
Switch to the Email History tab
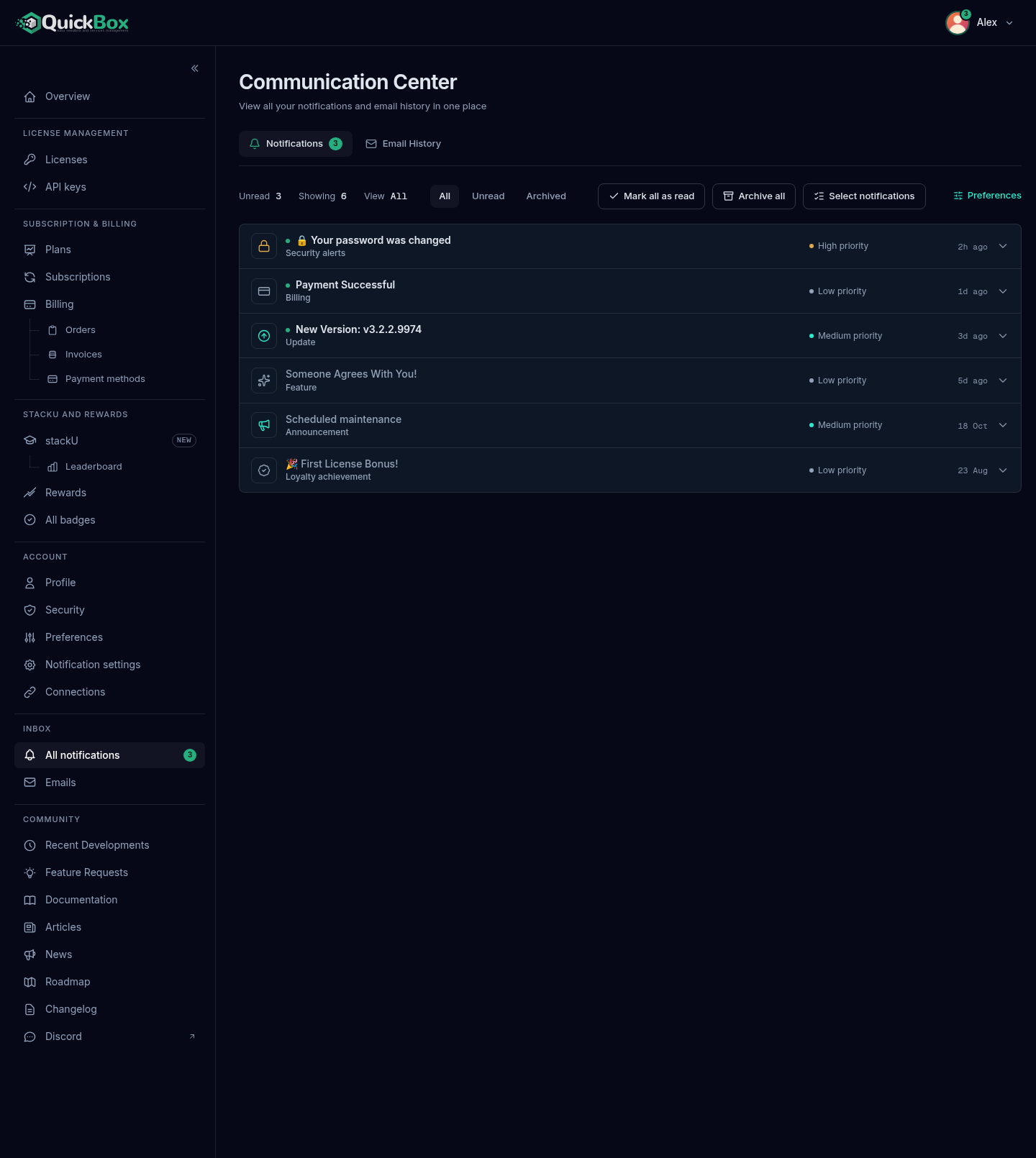tap(403, 144)
